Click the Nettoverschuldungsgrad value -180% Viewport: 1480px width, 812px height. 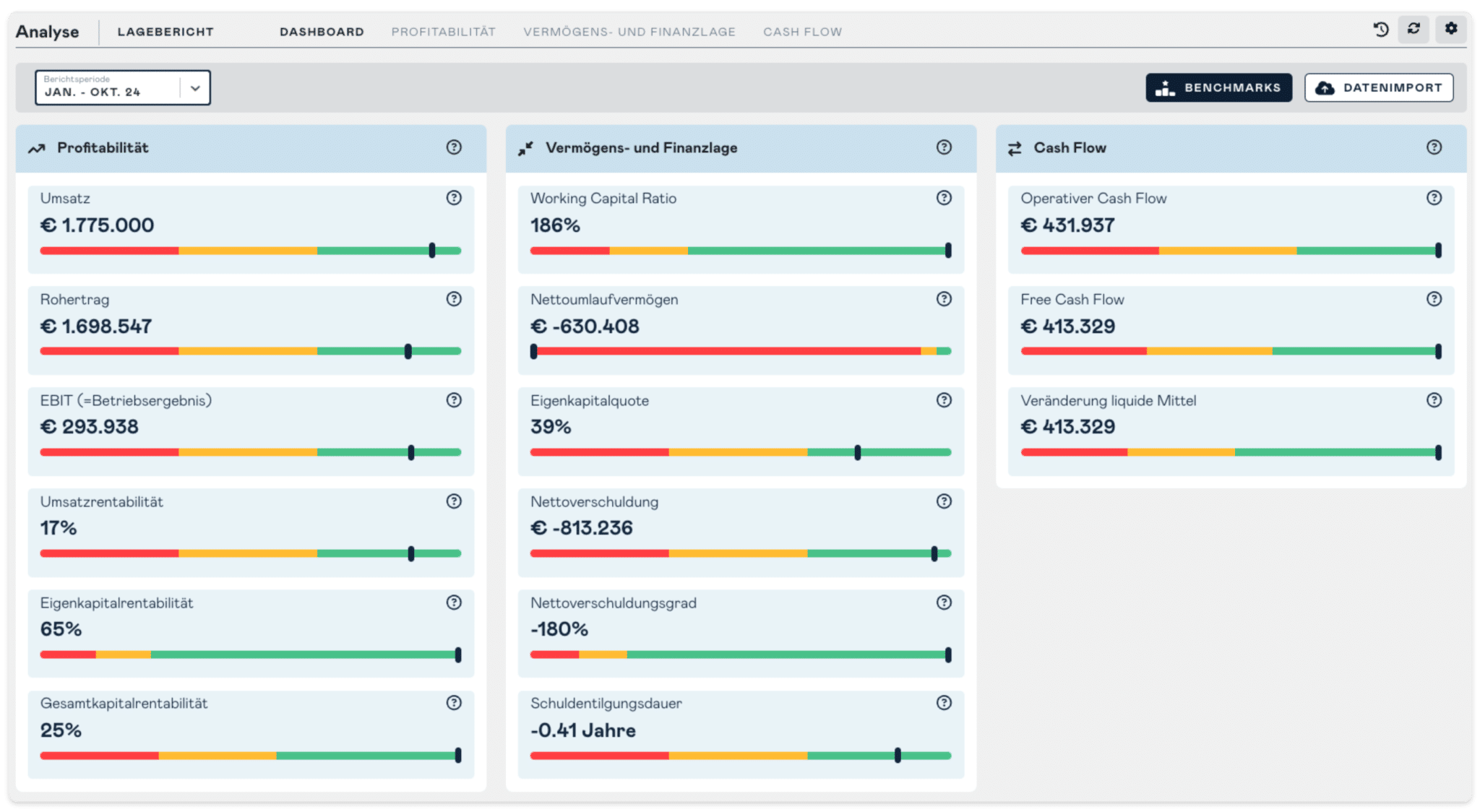pyautogui.click(x=559, y=629)
